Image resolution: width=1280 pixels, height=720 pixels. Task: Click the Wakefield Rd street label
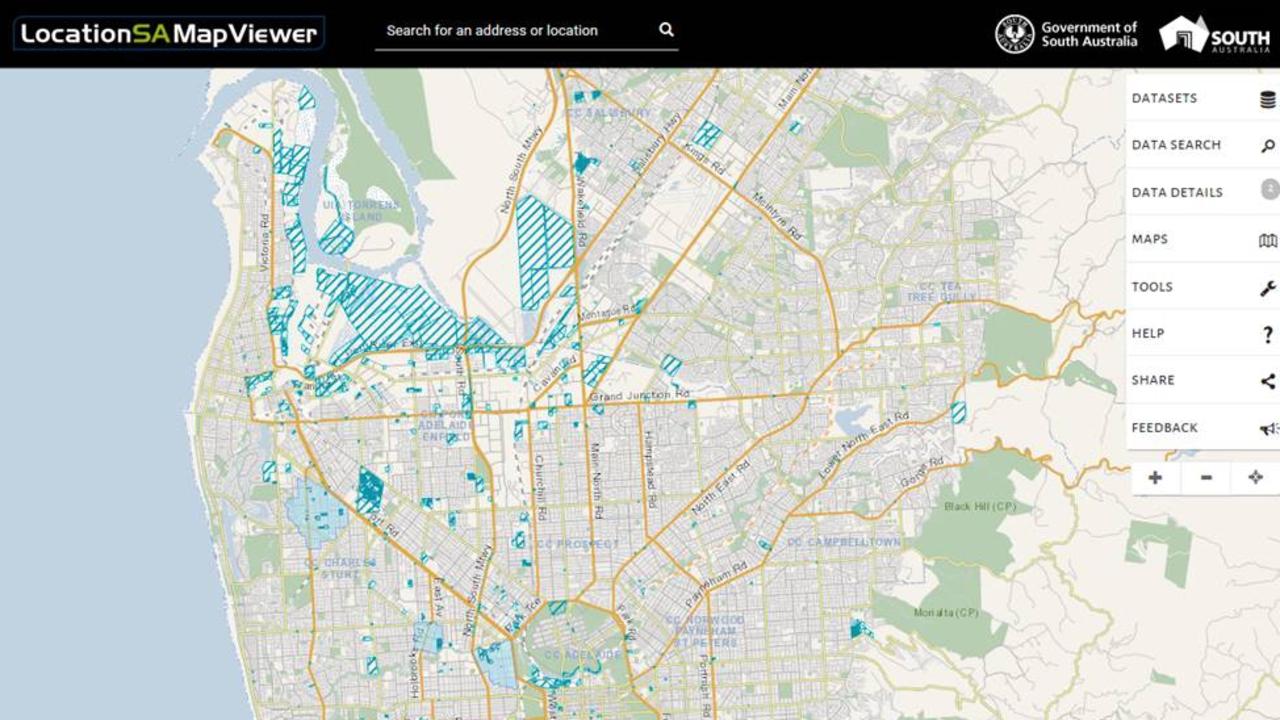(x=582, y=214)
